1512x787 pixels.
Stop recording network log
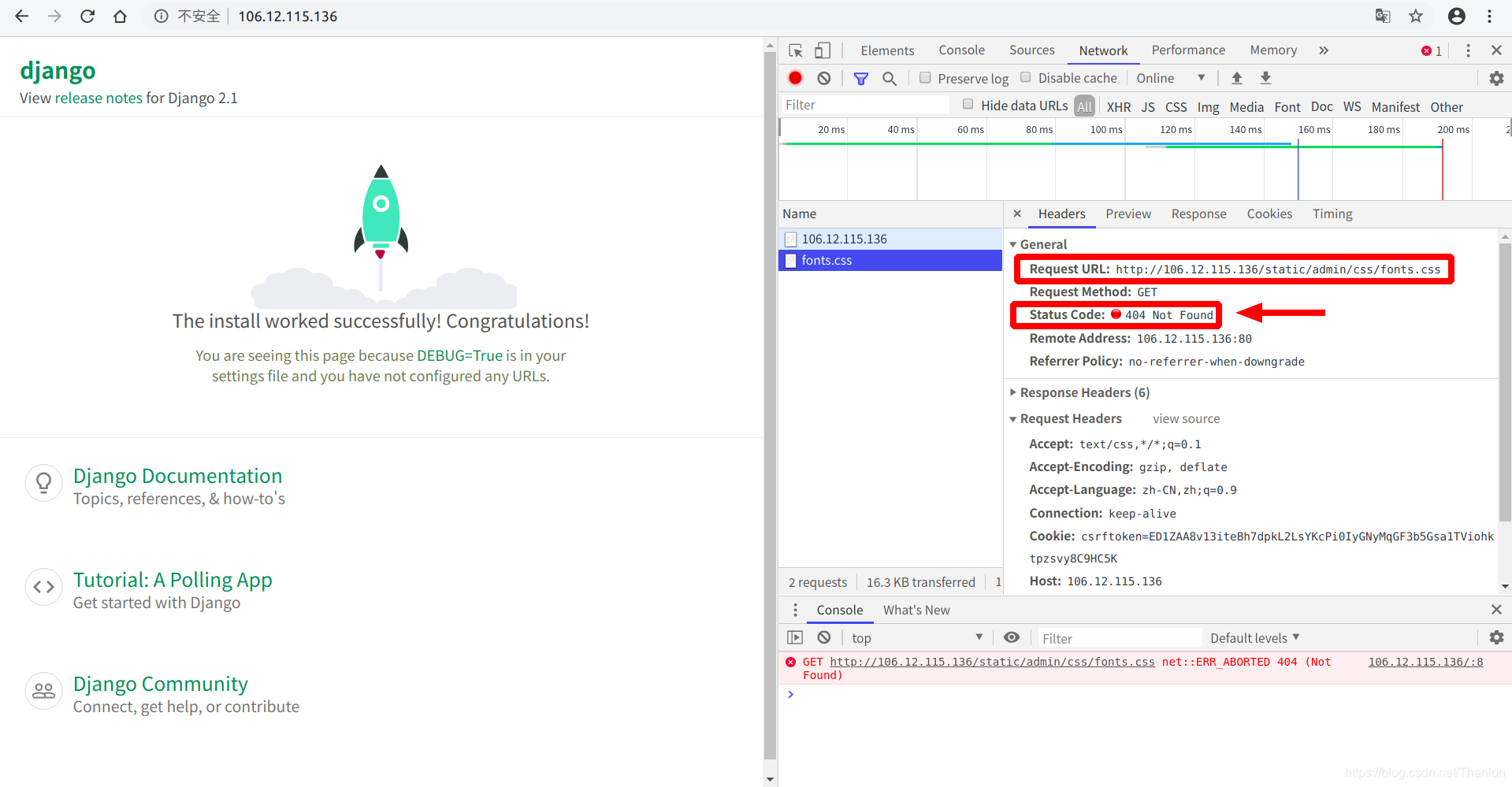pos(795,78)
